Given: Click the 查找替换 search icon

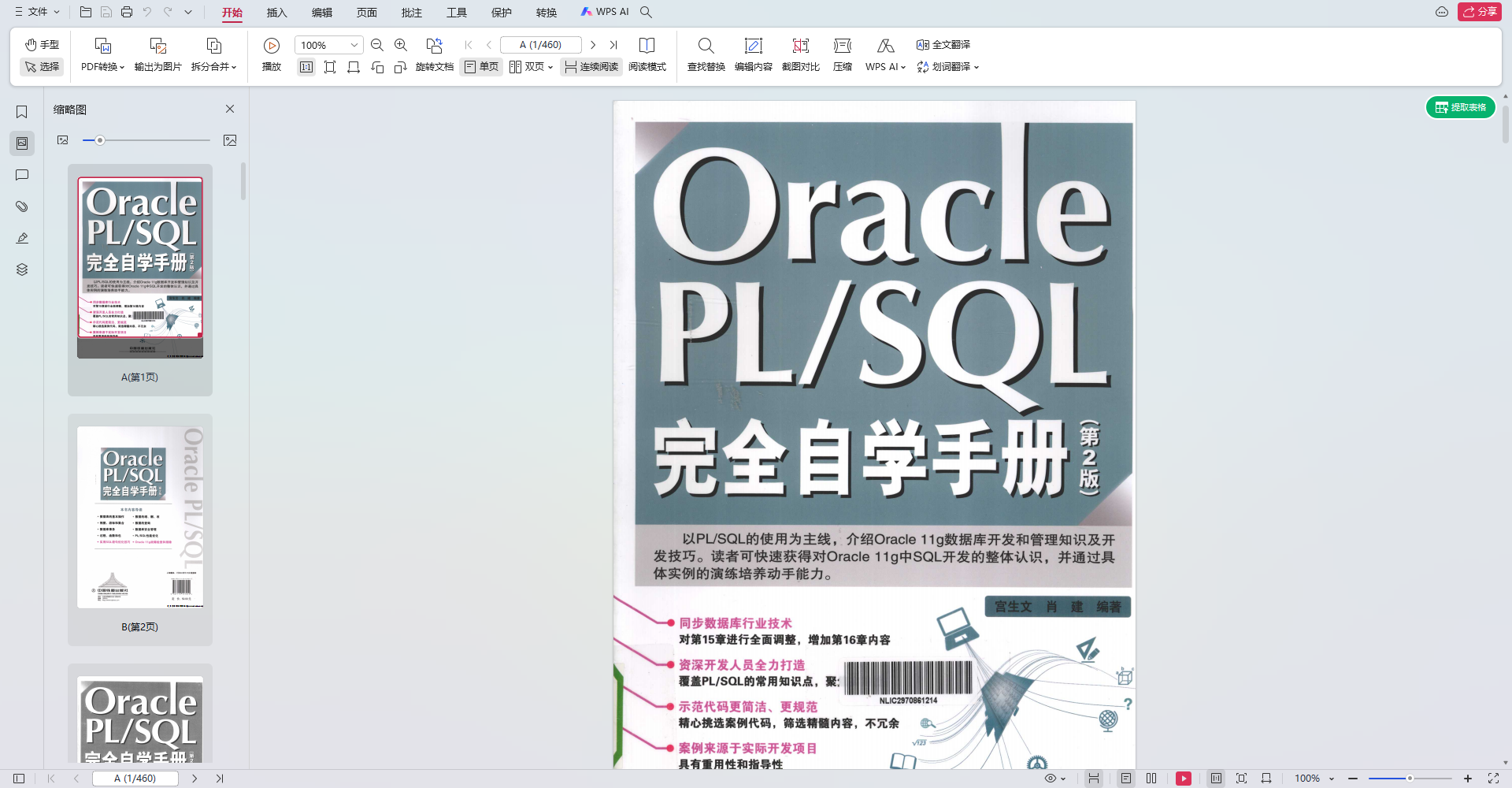Looking at the screenshot, I should click(x=706, y=46).
